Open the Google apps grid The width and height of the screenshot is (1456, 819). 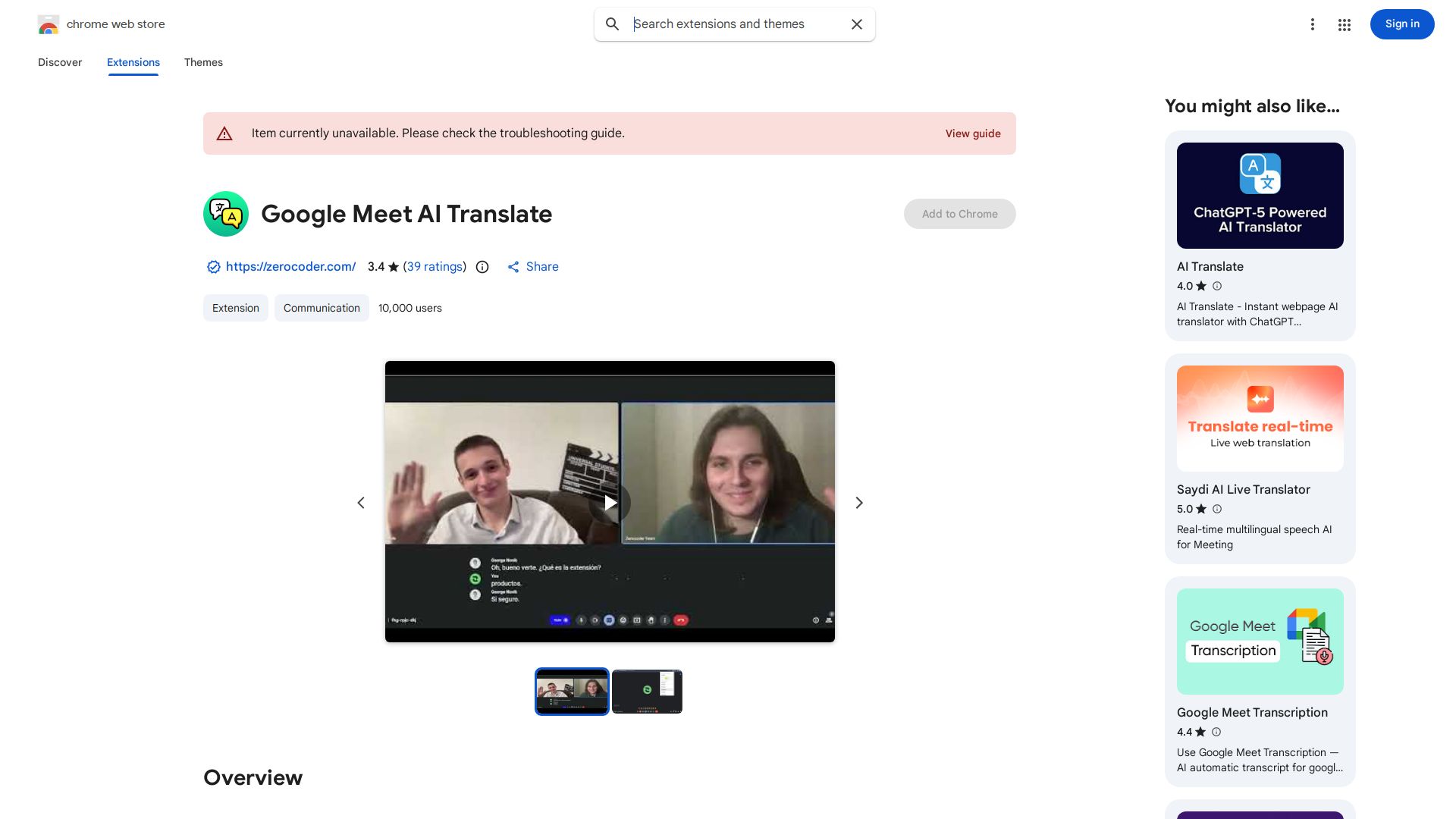[x=1344, y=24]
